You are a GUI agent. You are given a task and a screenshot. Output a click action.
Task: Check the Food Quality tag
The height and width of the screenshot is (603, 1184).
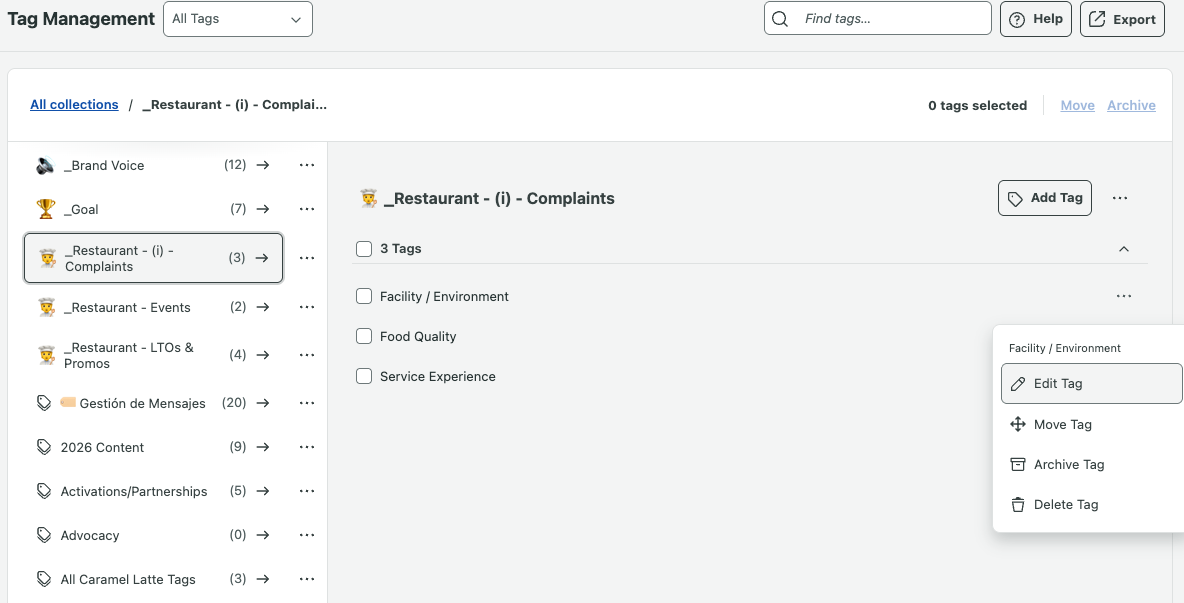point(364,336)
